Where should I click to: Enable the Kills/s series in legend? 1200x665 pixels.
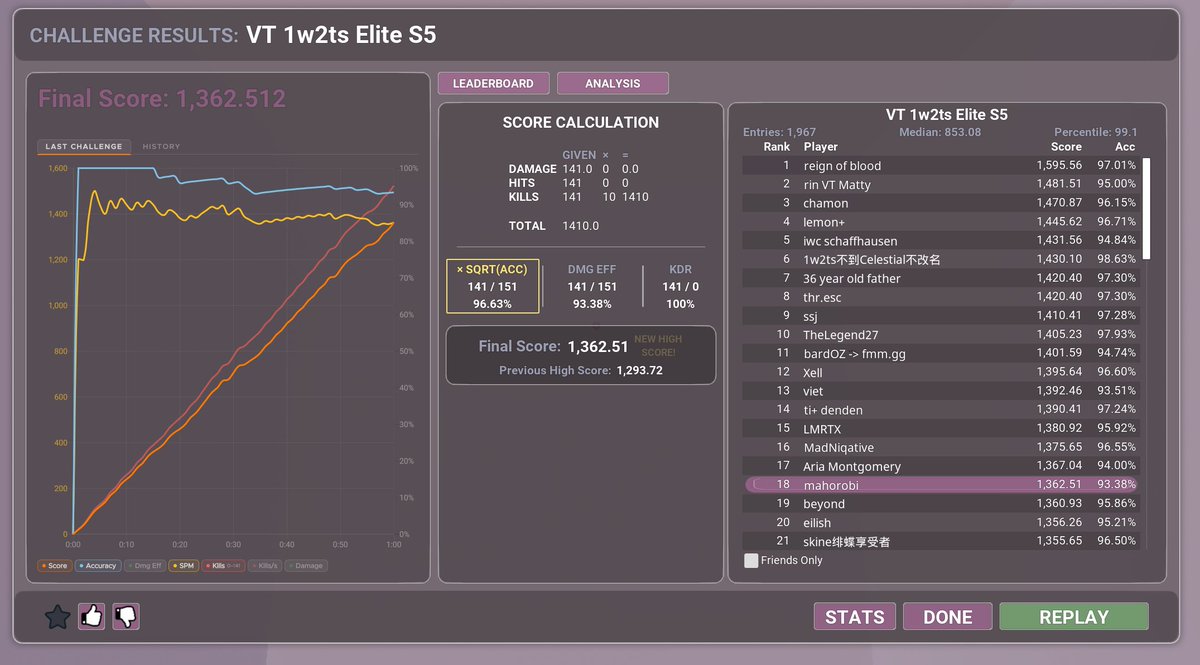(x=266, y=566)
